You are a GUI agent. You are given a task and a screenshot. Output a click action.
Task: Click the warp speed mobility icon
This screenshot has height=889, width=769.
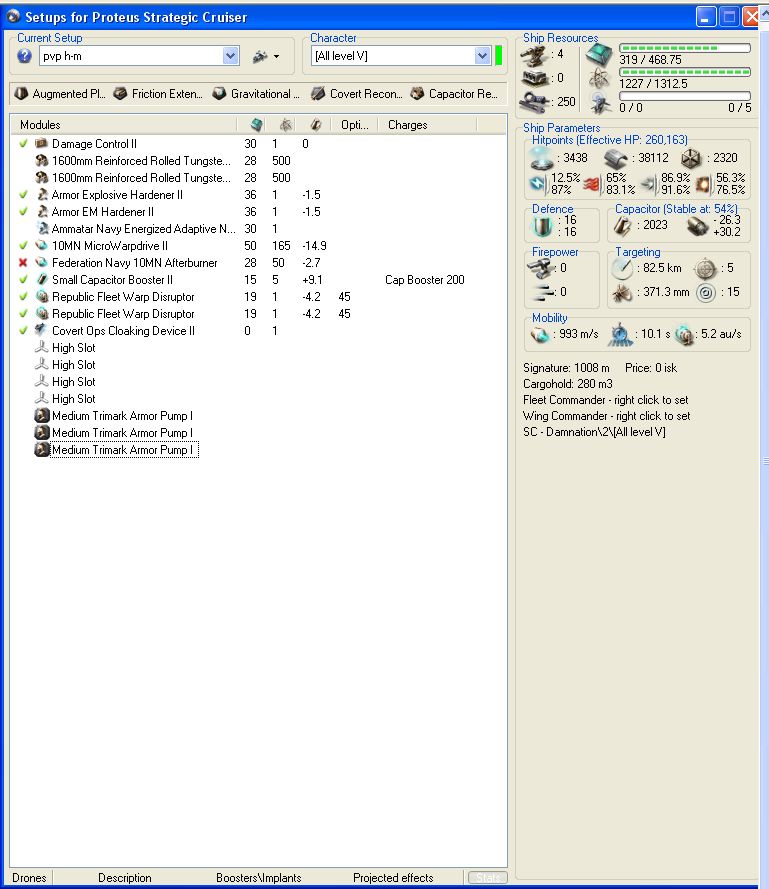click(685, 335)
